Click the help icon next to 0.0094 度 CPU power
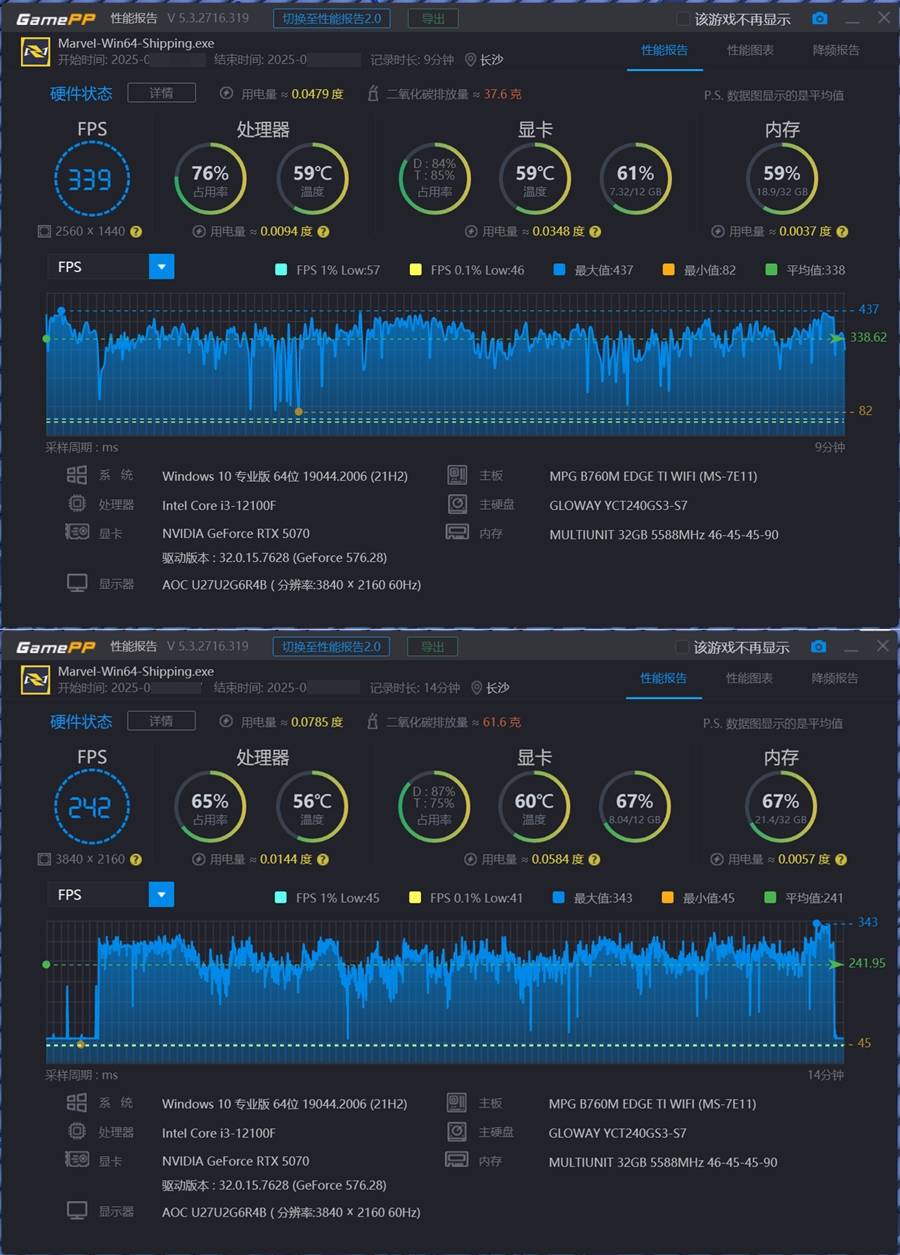 point(323,231)
